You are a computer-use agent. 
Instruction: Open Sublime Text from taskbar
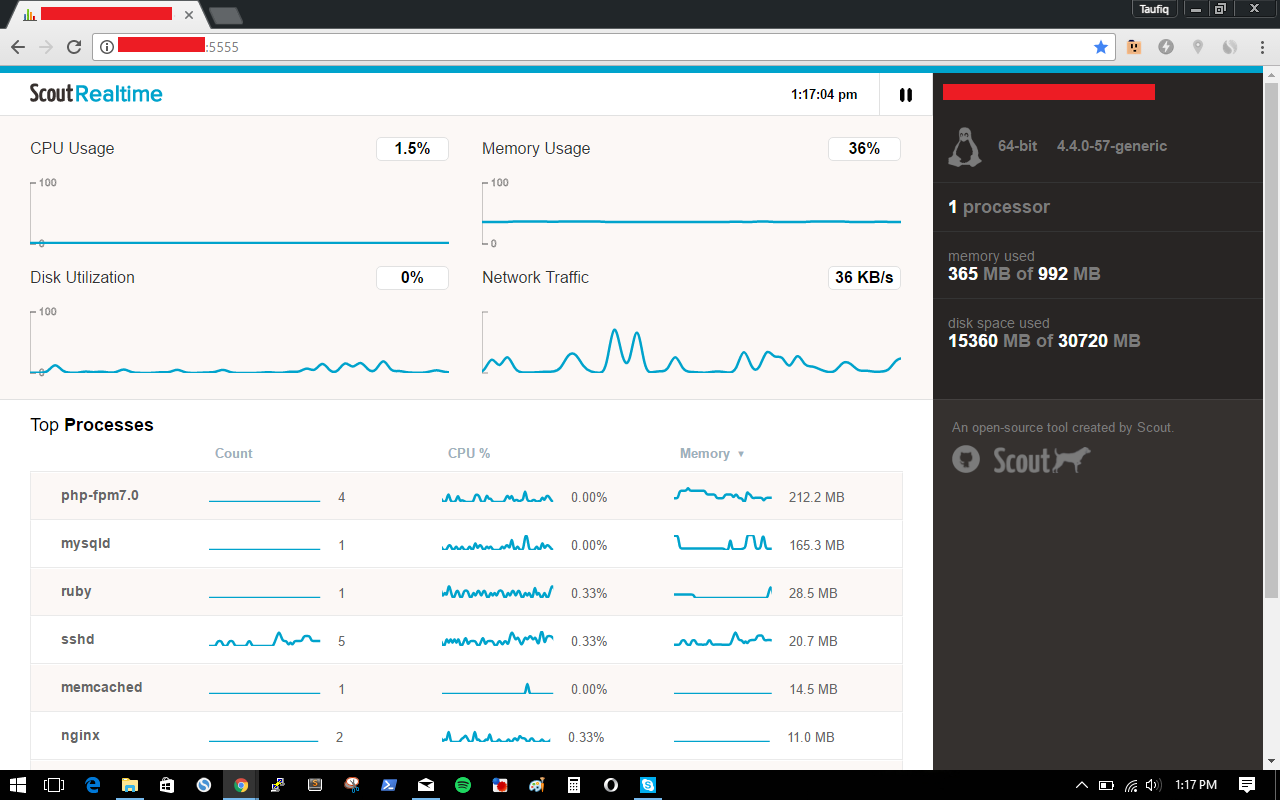(314, 785)
